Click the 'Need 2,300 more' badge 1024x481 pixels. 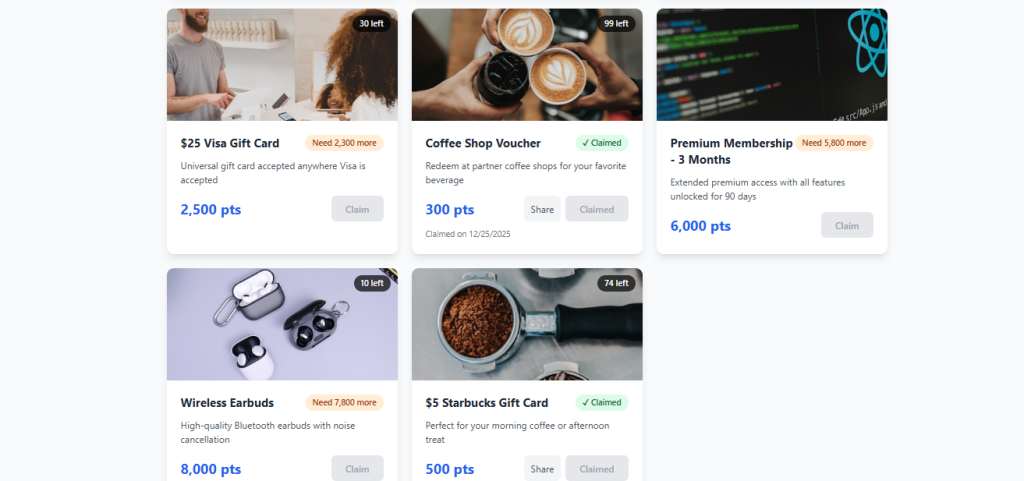(x=344, y=143)
